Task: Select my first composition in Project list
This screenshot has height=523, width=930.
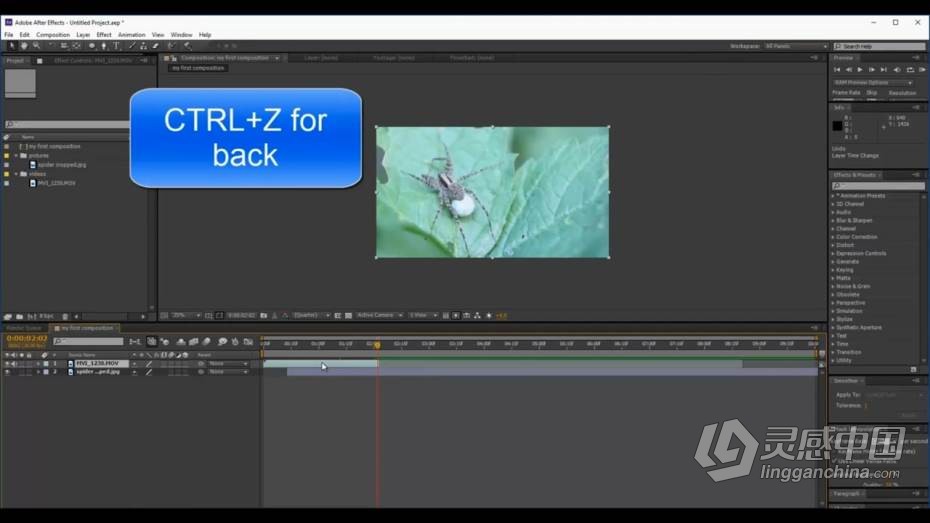Action: pos(55,146)
